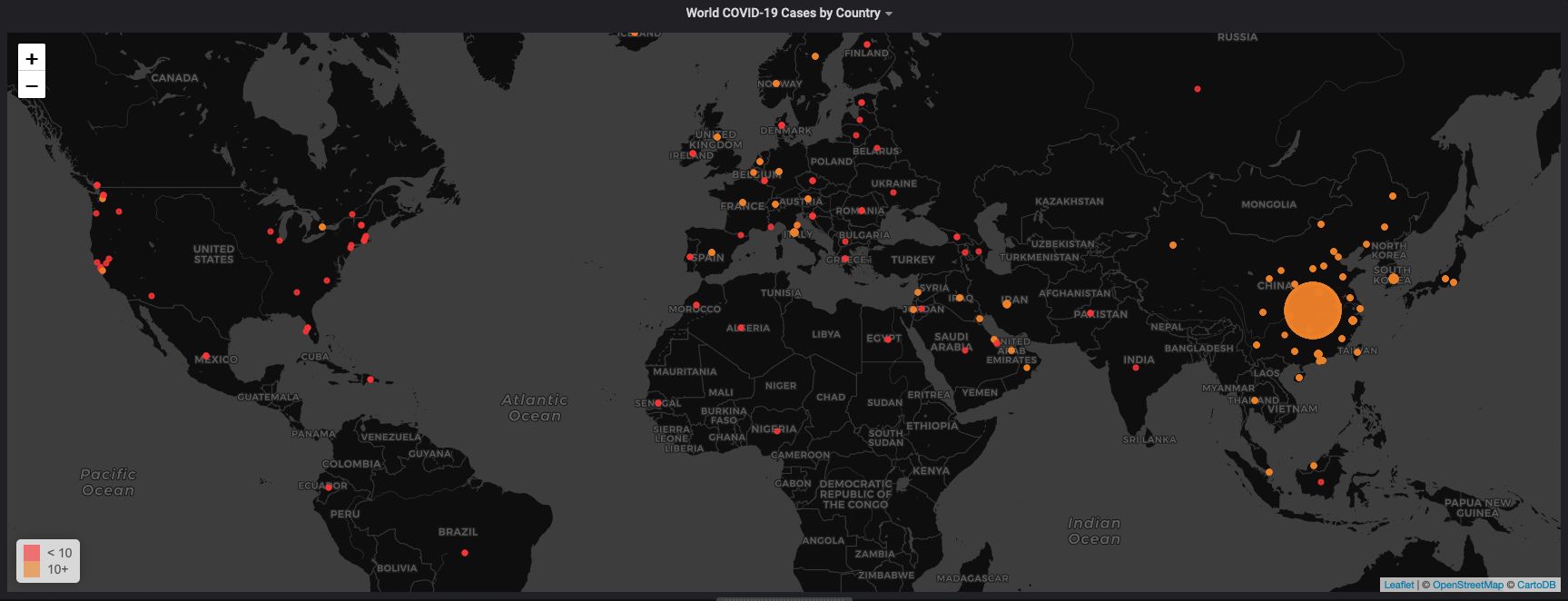Select the large orange circle over China
This screenshot has width=1568, height=601.
click(x=1312, y=310)
